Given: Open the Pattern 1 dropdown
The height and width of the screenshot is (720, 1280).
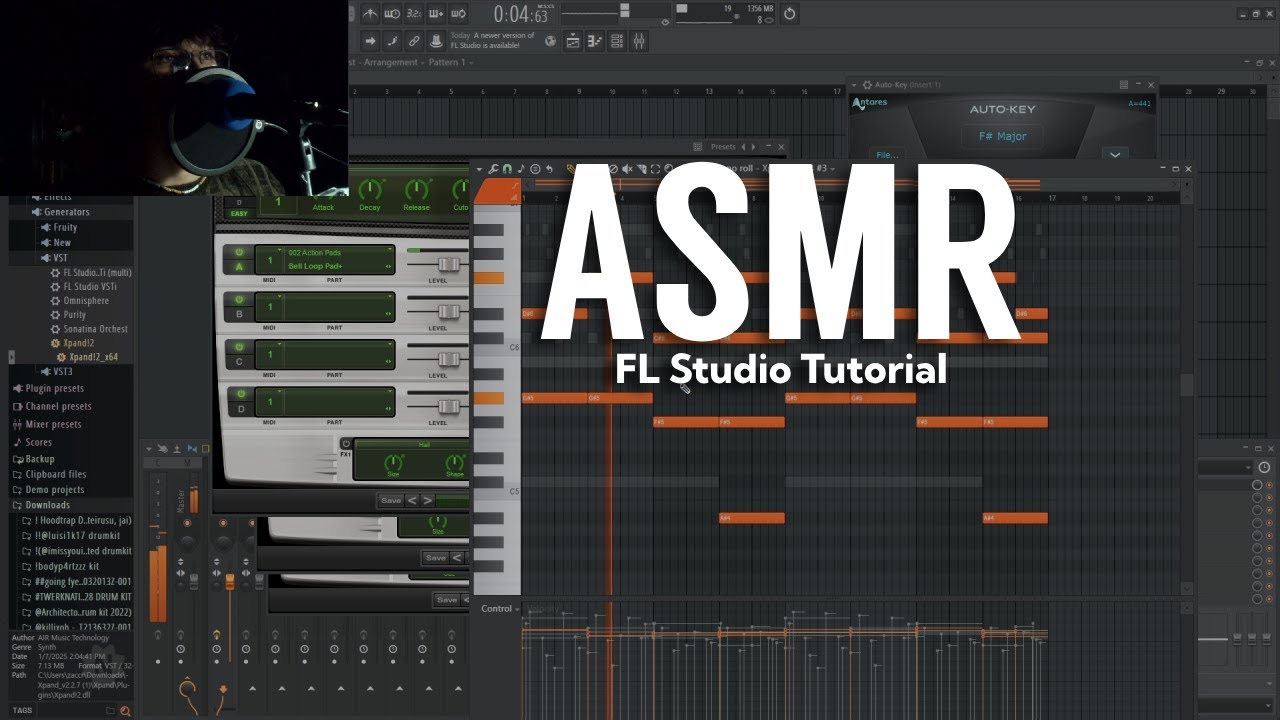Looking at the screenshot, I should [x=450, y=62].
